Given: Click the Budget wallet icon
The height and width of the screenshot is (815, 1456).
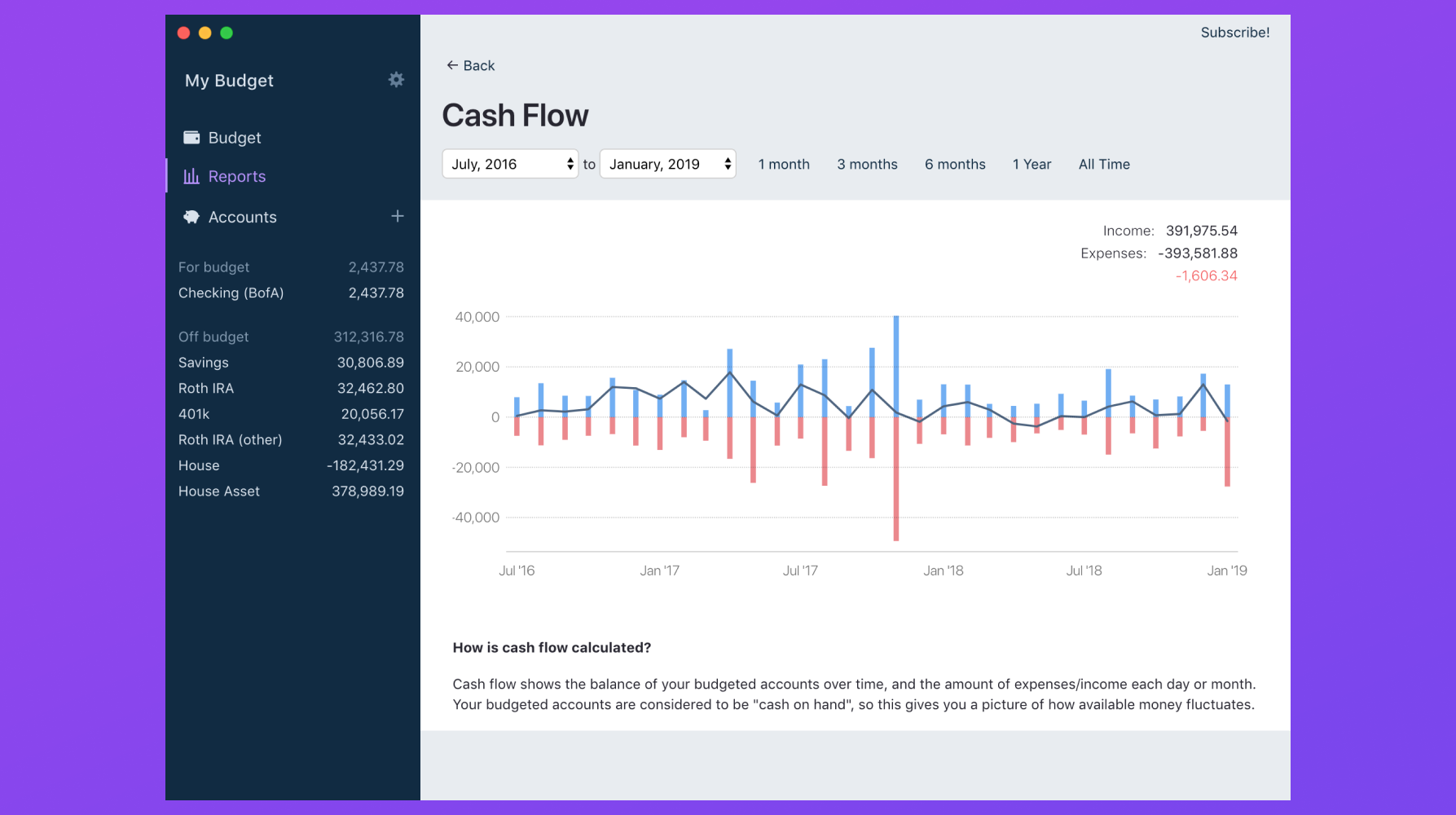Looking at the screenshot, I should click(x=191, y=138).
